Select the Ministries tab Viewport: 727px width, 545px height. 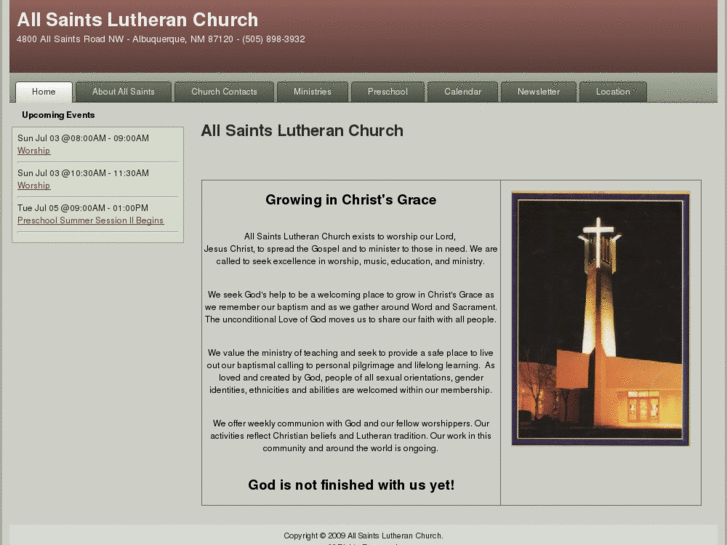[312, 92]
